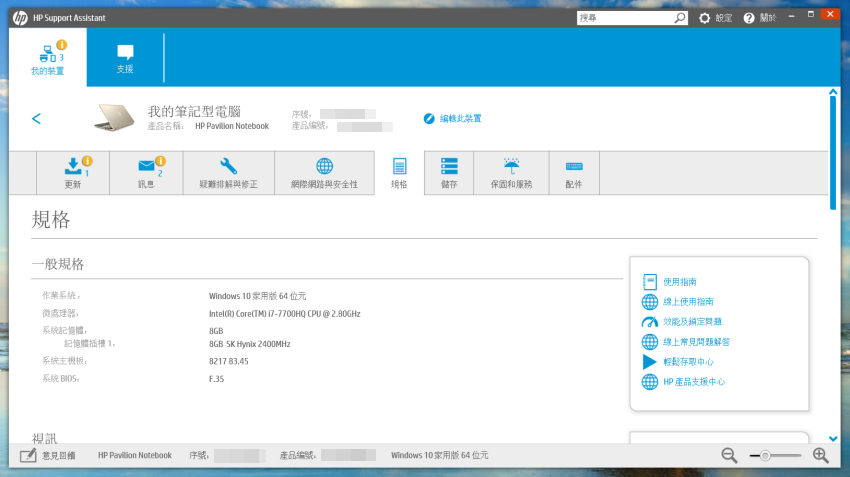Click the laptop device thumbnail image
This screenshot has width=850, height=477.
(114, 117)
